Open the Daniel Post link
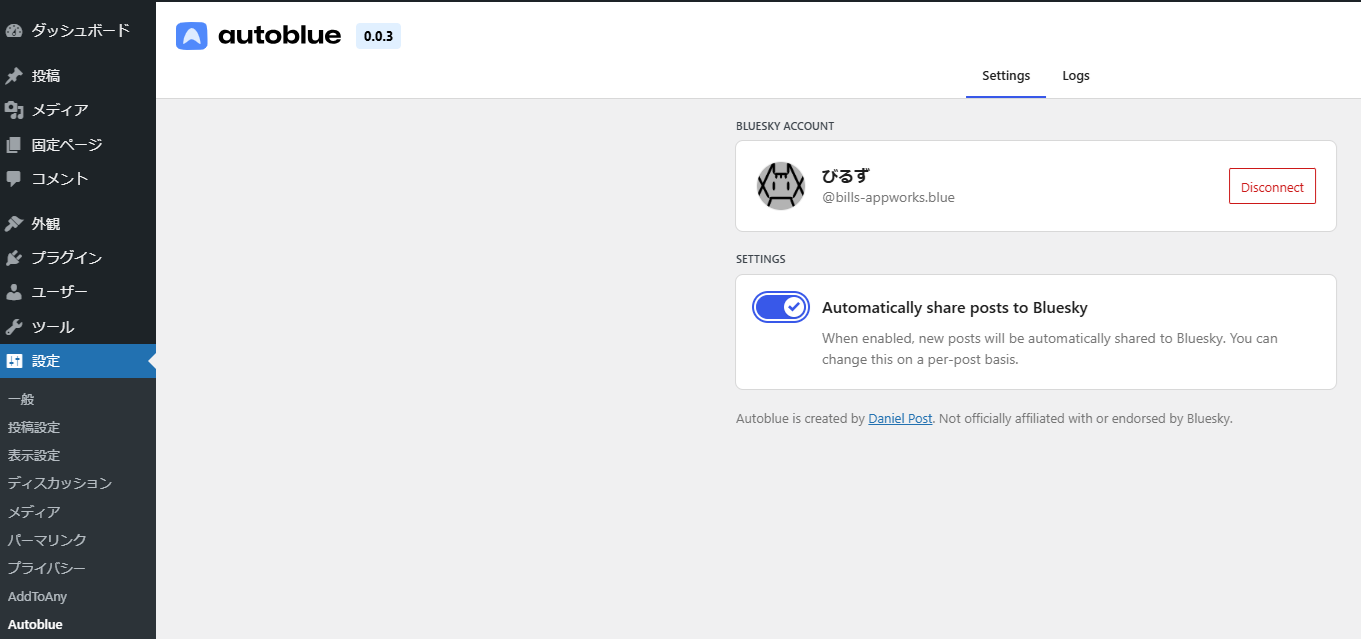 (x=900, y=419)
